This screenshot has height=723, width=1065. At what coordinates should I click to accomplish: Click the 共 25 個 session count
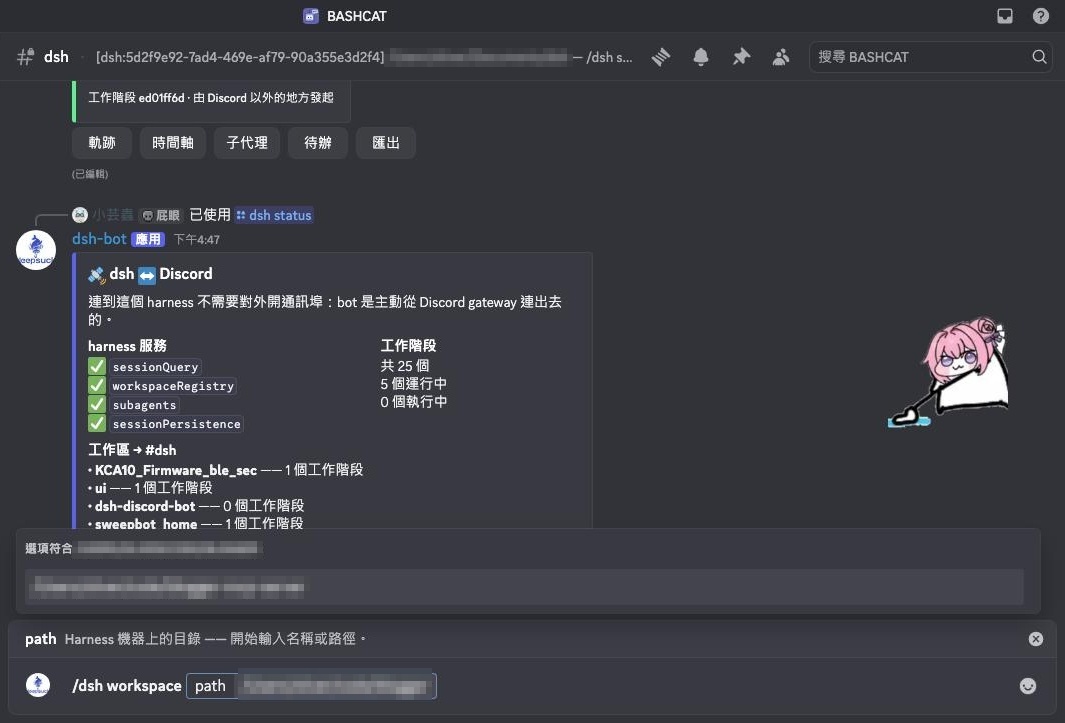[x=405, y=366]
